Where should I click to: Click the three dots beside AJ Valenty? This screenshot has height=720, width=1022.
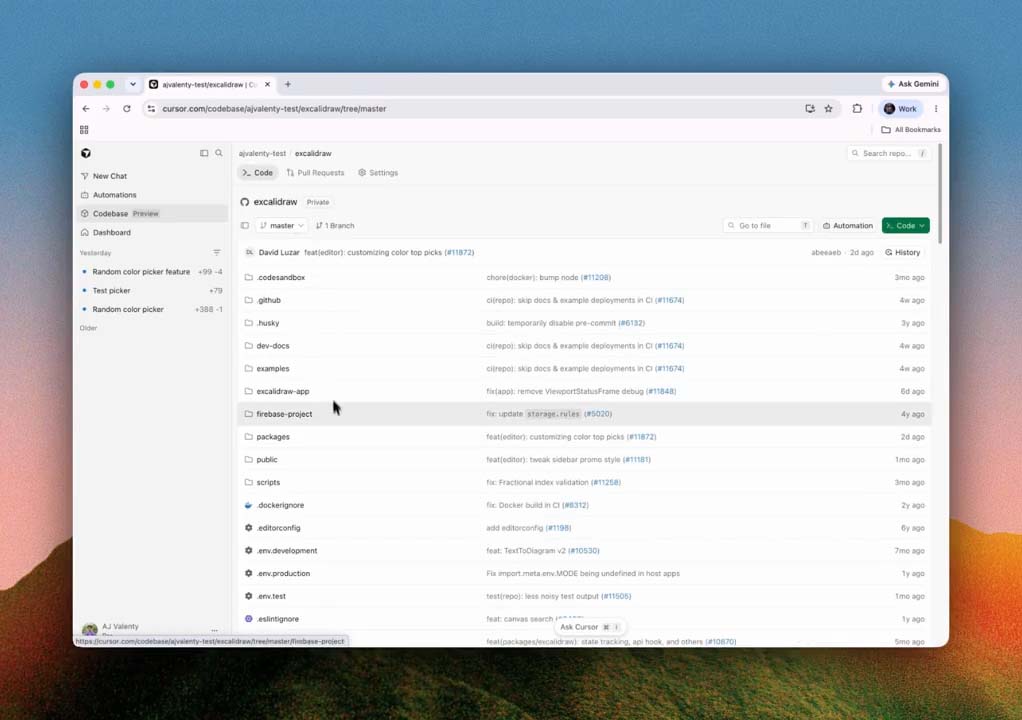click(x=214, y=630)
